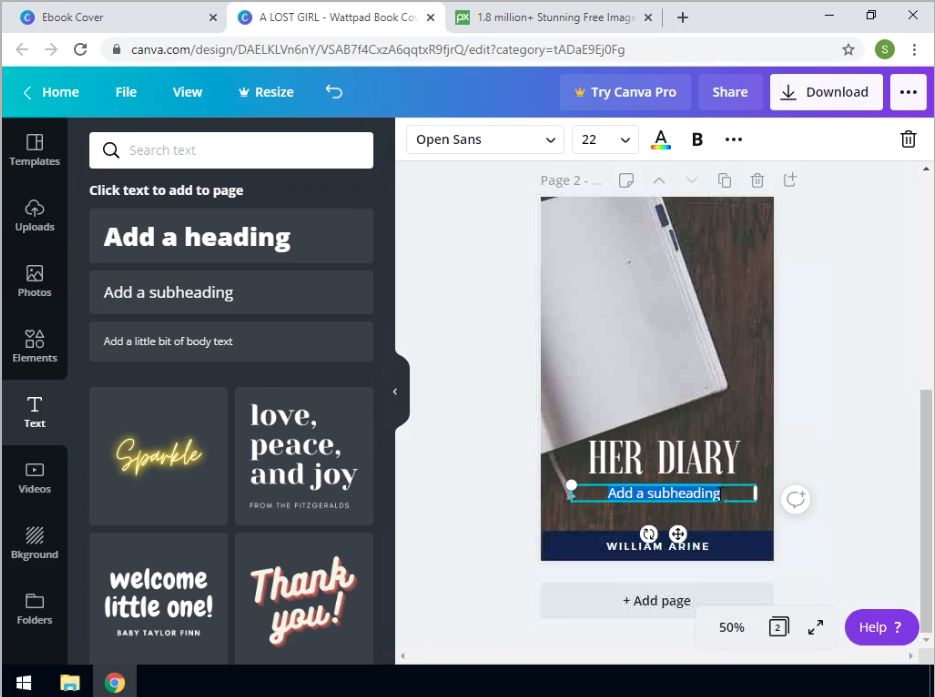Open text color picker

click(x=661, y=140)
